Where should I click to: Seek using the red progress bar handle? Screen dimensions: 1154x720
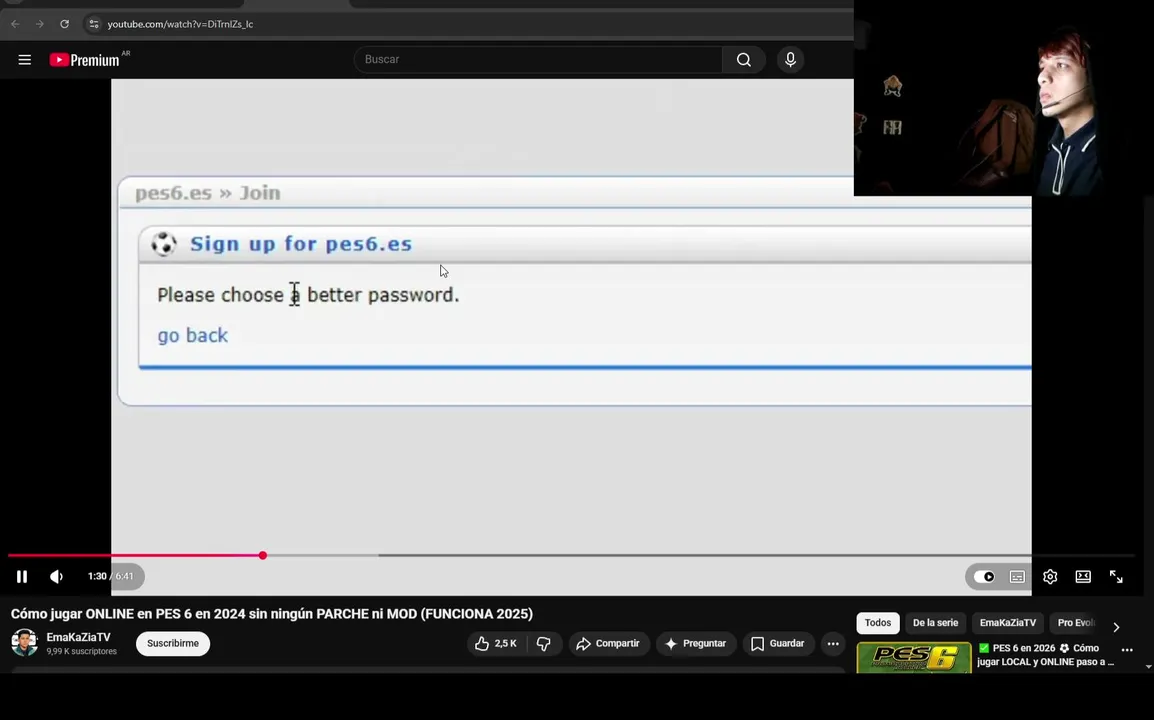(x=263, y=555)
